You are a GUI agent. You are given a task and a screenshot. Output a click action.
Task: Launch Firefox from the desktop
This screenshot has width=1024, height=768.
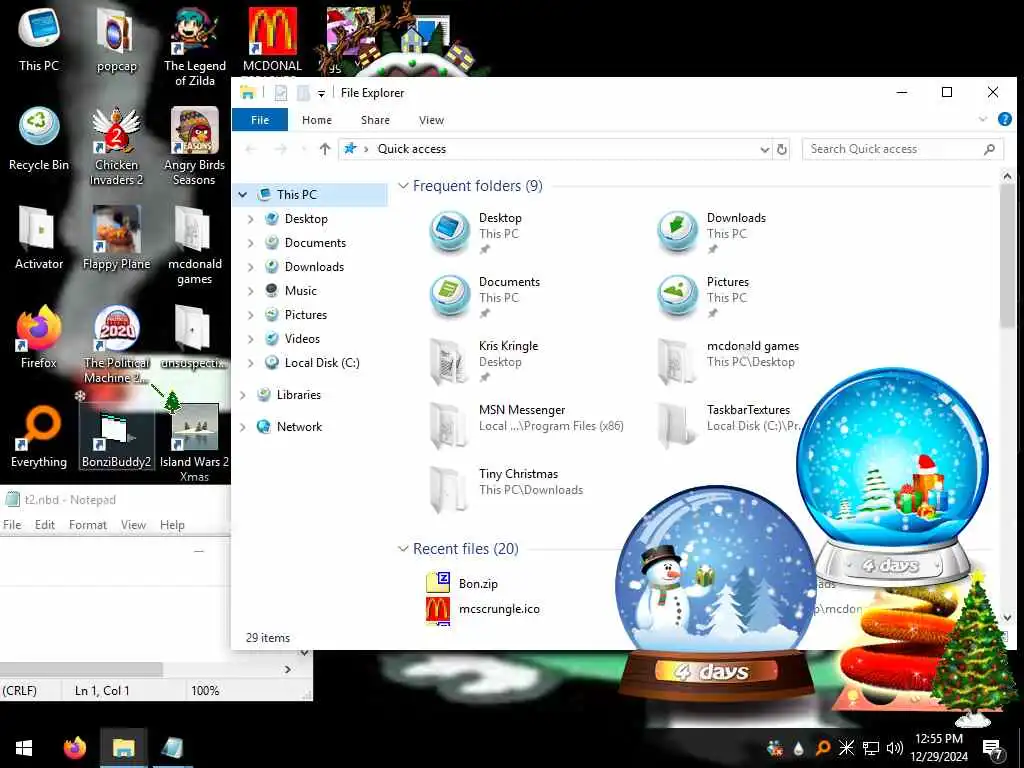pyautogui.click(x=39, y=337)
